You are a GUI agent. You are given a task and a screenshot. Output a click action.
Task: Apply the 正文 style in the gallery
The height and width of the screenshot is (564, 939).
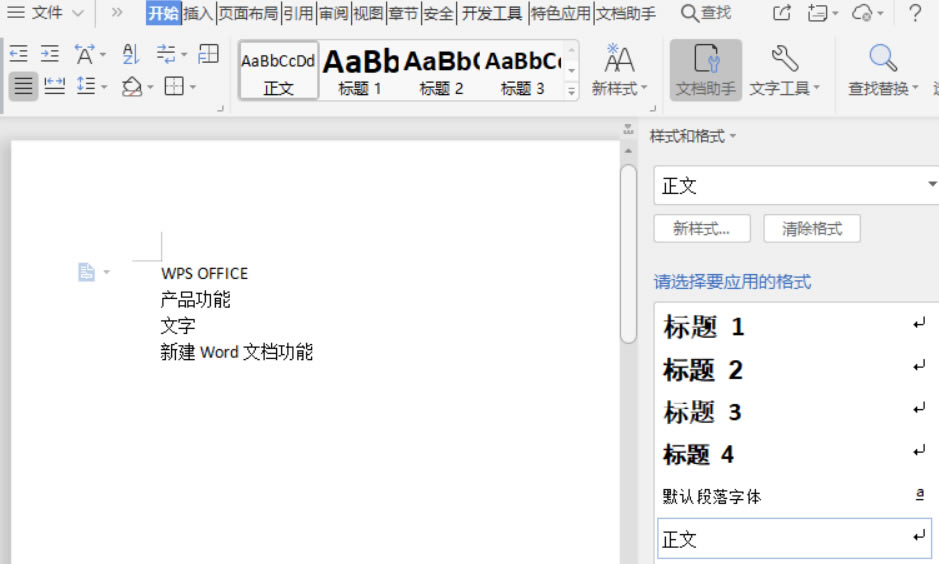[x=278, y=71]
